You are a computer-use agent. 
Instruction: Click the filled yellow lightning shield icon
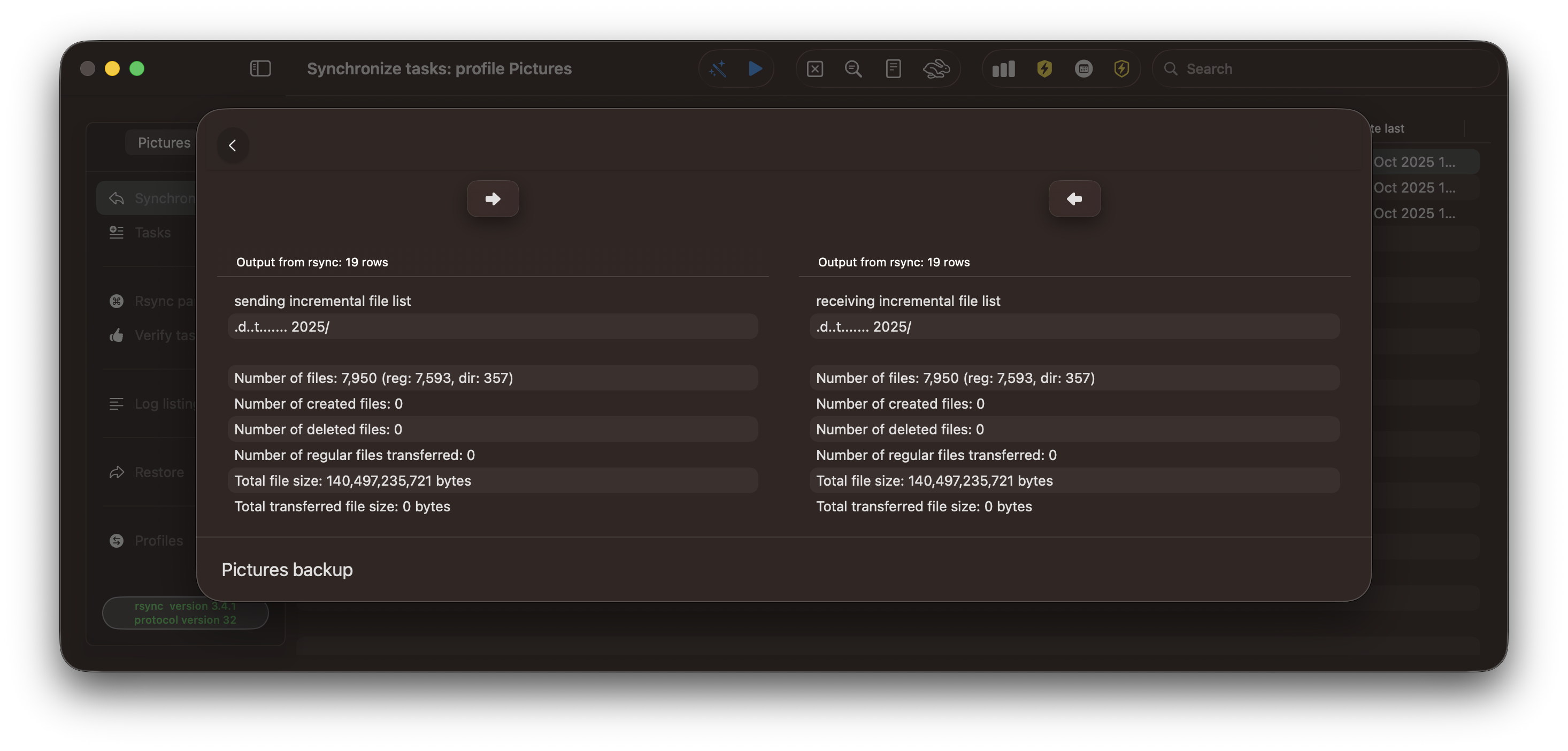[x=1044, y=69]
